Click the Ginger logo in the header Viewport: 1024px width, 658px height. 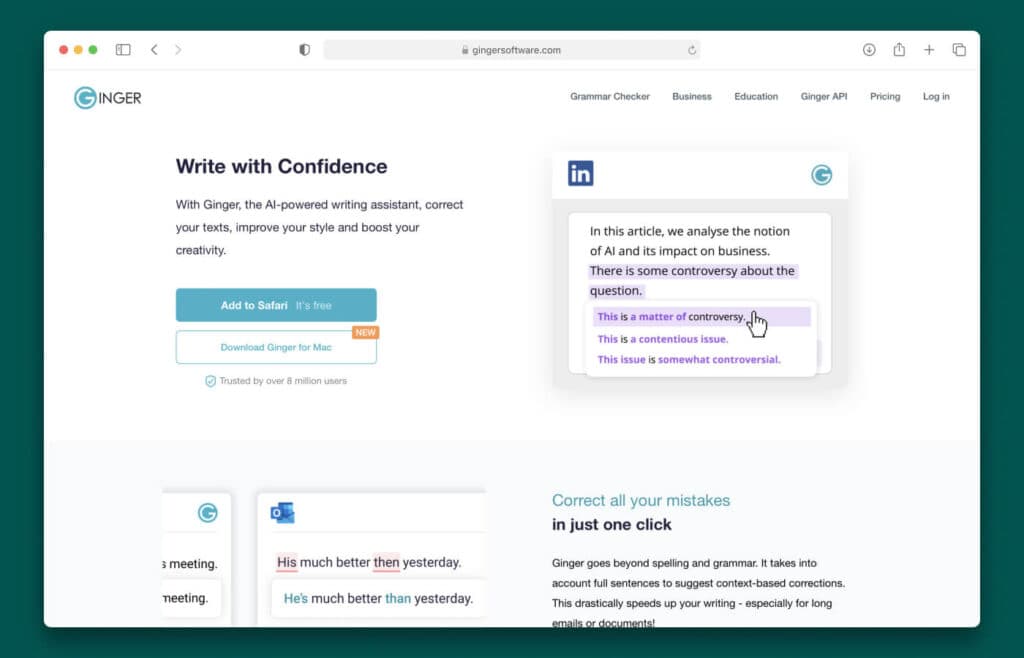pyautogui.click(x=108, y=97)
